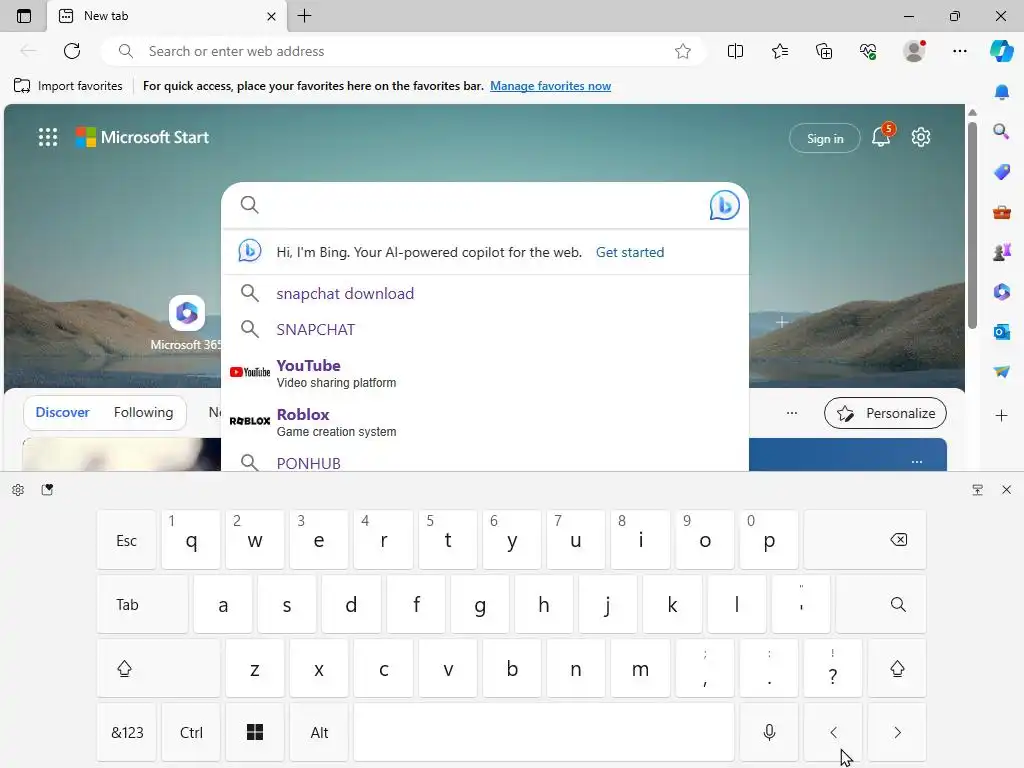Open blue card options ellipsis
Screen dimensions: 1024x768
point(917,461)
